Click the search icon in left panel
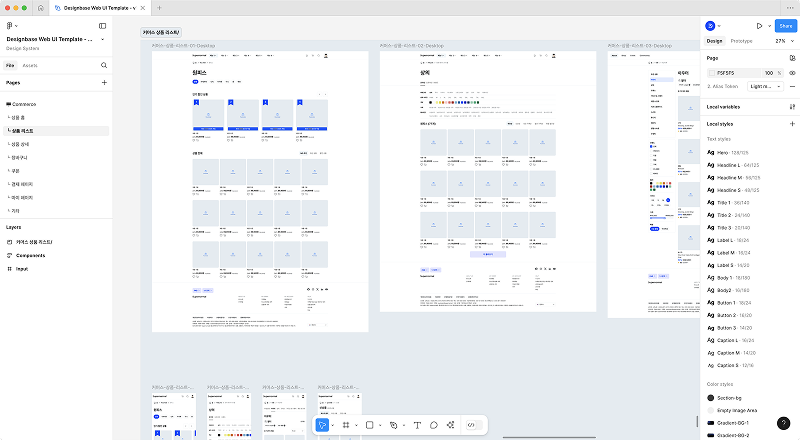Viewport: 800px width, 440px height. 104,65
